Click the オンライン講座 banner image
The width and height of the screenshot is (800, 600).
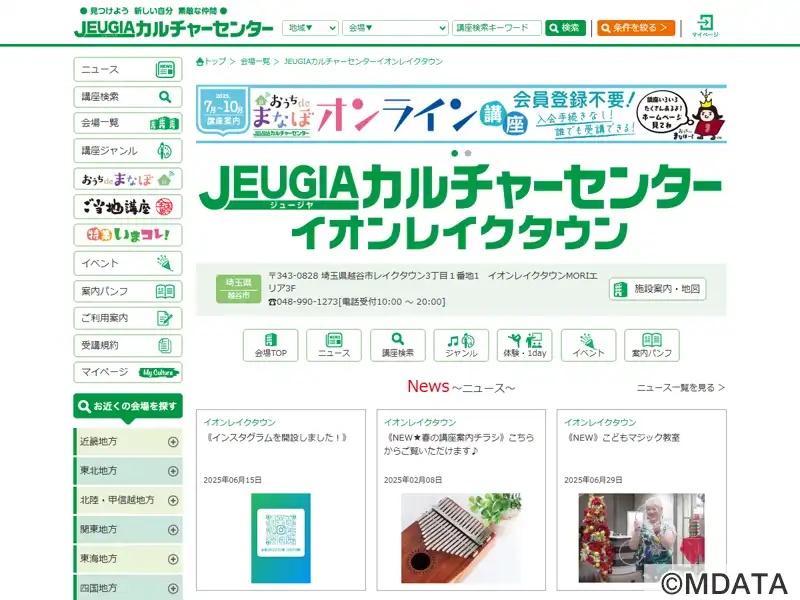click(461, 114)
